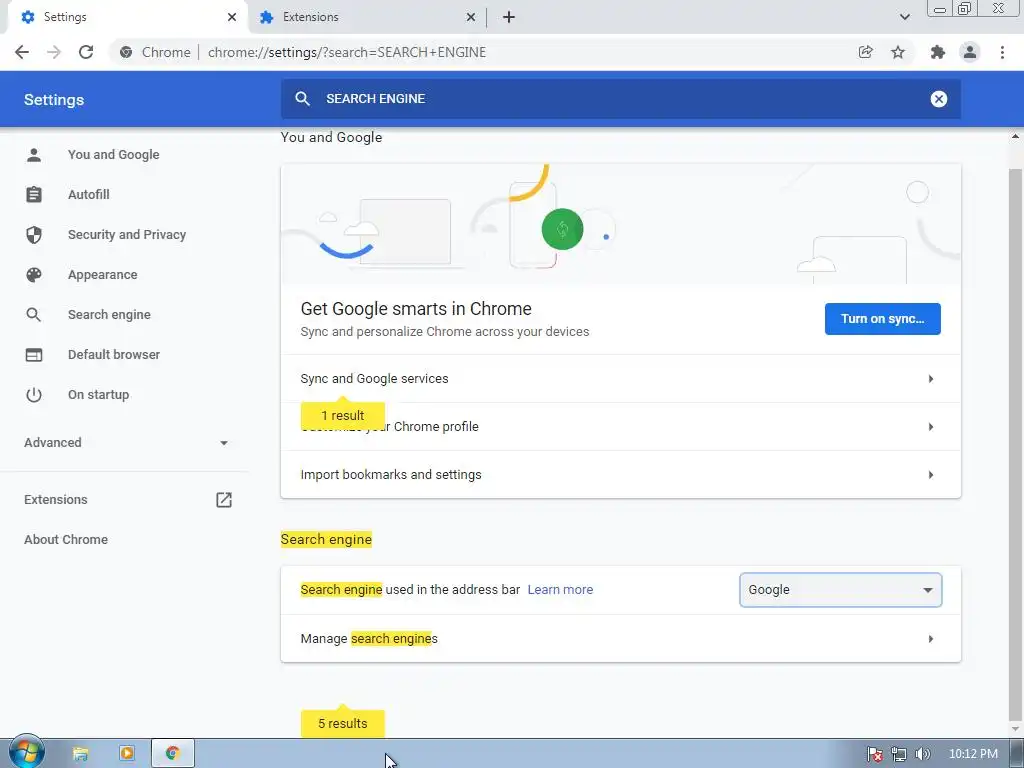Click the volume speaker tray icon
1024x768 pixels.
[923, 754]
